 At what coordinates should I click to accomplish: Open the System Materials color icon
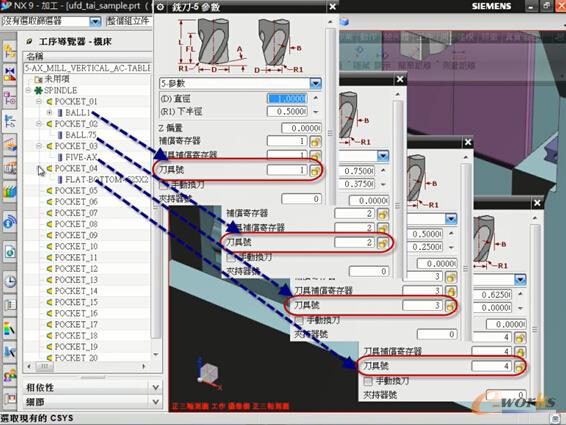click(9, 328)
